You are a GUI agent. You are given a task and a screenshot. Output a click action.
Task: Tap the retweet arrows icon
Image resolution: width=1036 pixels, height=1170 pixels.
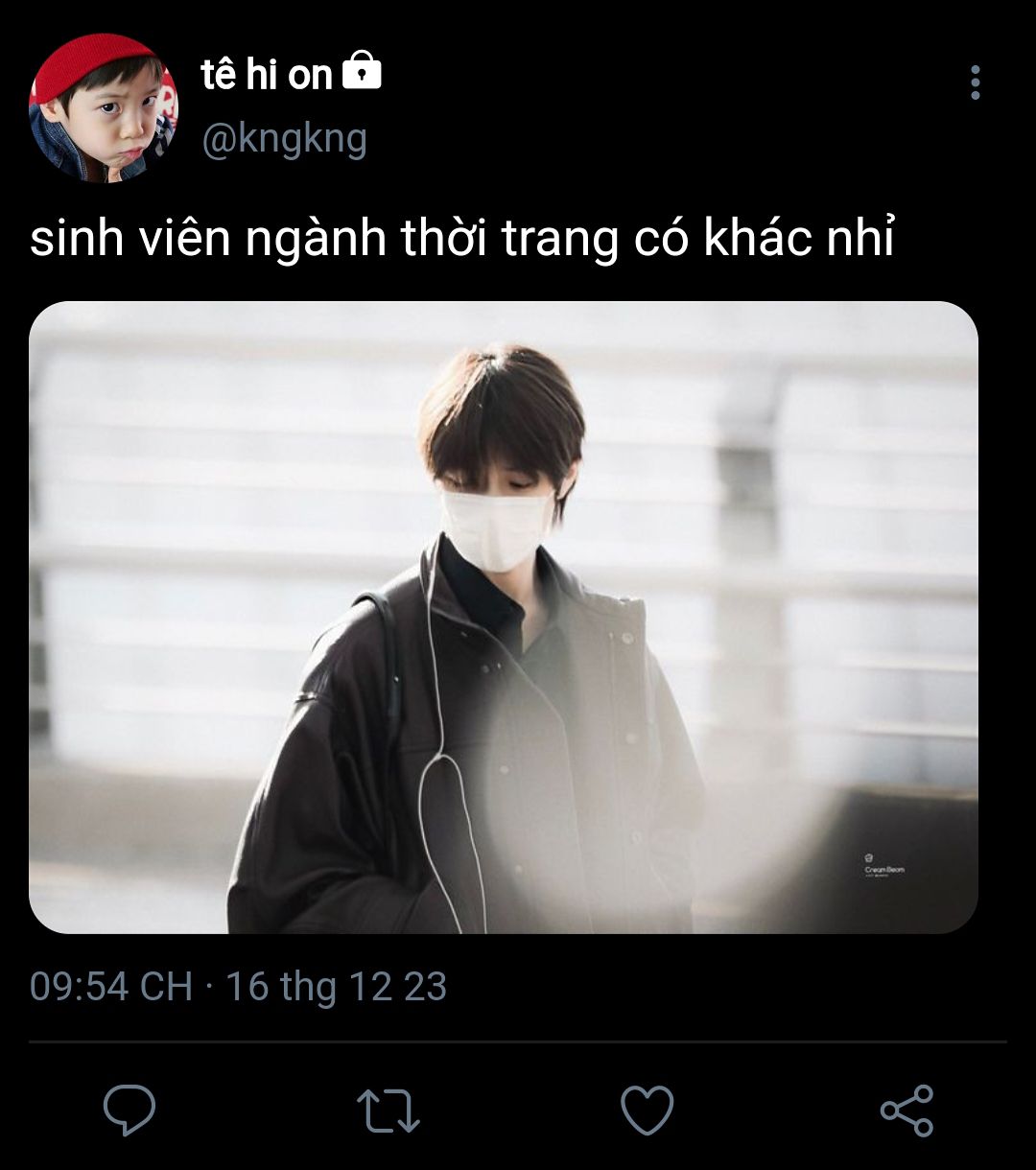tap(388, 1111)
